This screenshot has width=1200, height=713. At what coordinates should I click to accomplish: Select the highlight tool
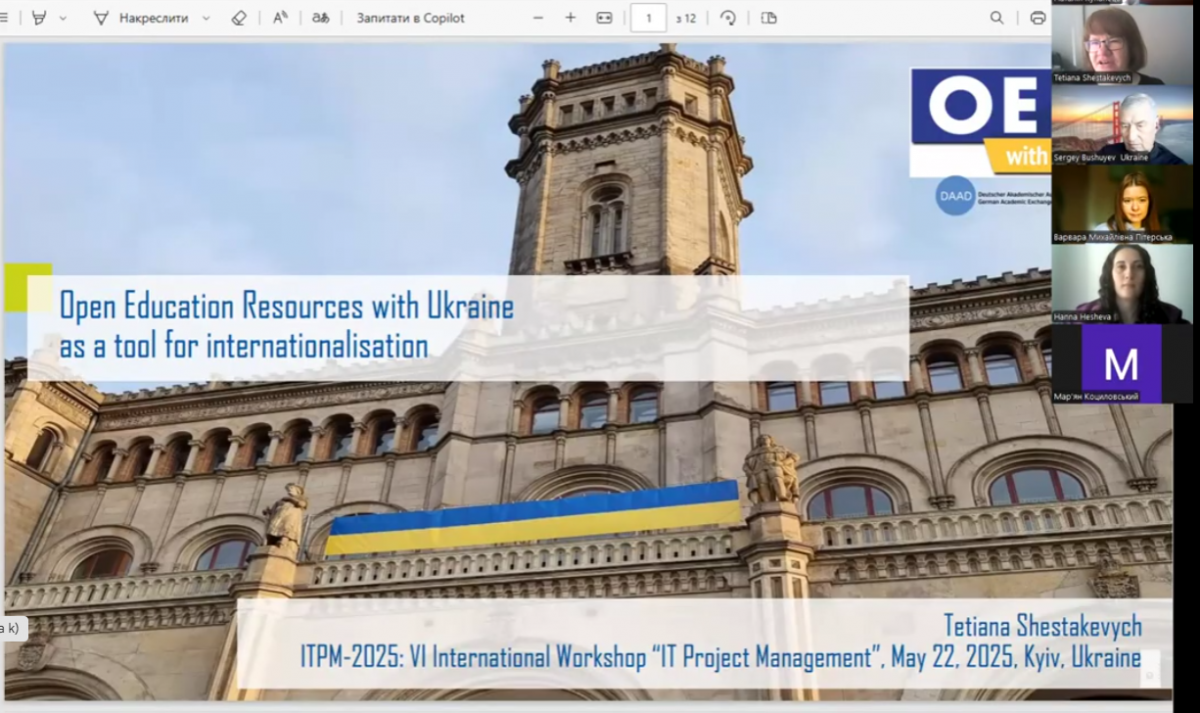[x=39, y=18]
